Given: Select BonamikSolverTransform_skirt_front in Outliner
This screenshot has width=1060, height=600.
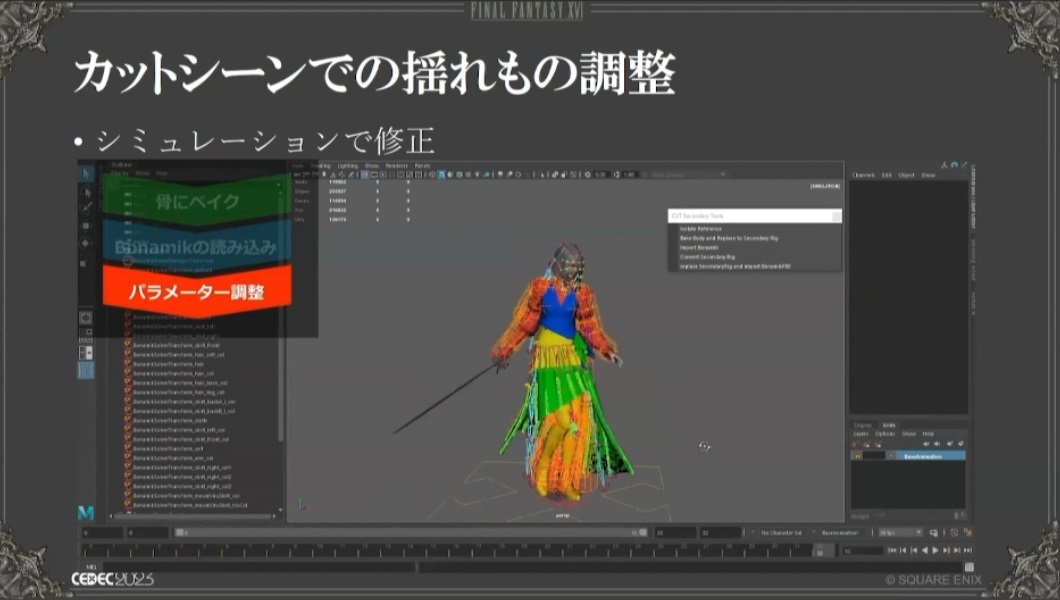Looking at the screenshot, I should [x=176, y=345].
